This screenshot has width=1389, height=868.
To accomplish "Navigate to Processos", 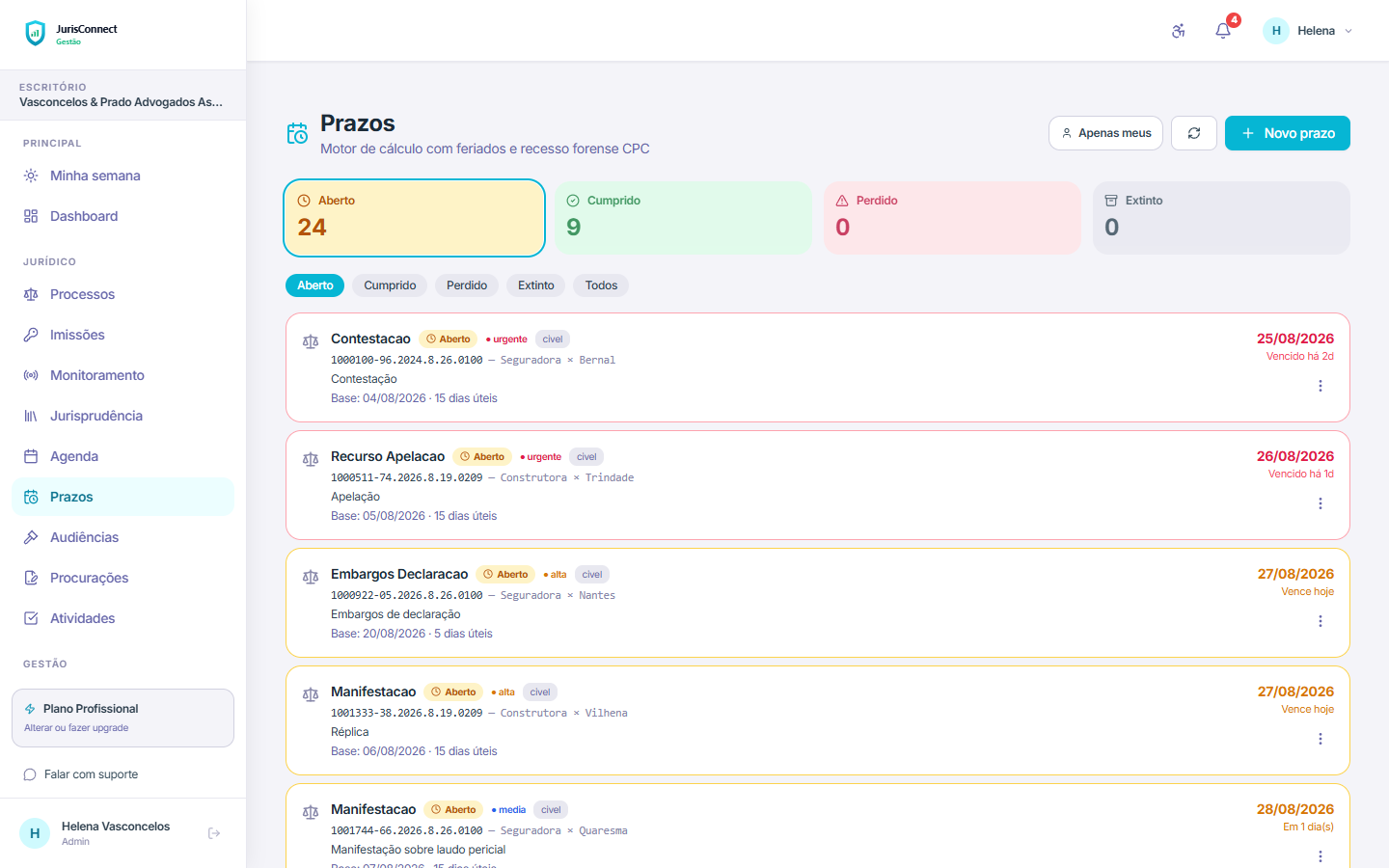I will [x=123, y=294].
